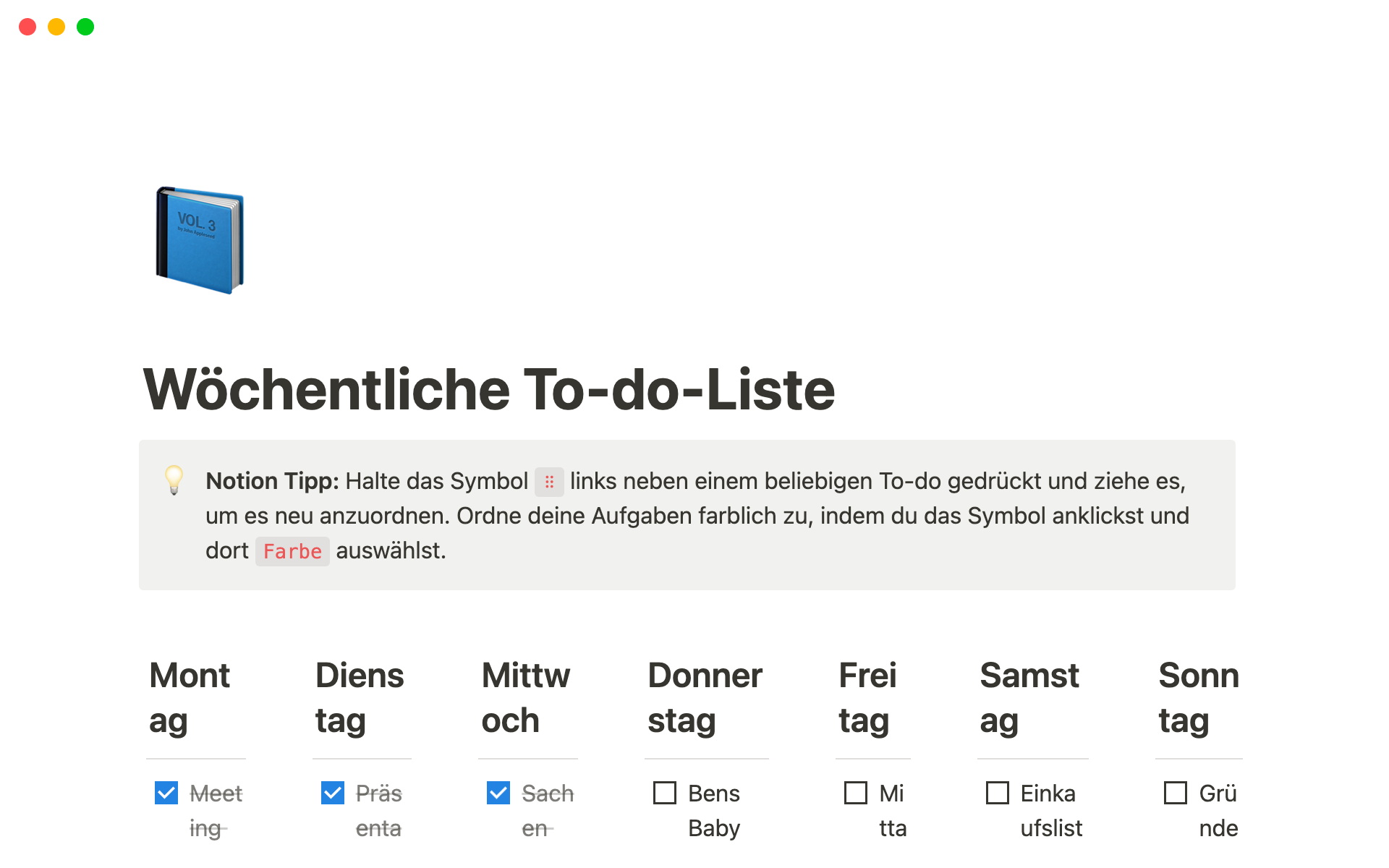1389x868 pixels.
Task: Check the Bens Baby to-do on Donnerstag
Action: coord(665,793)
